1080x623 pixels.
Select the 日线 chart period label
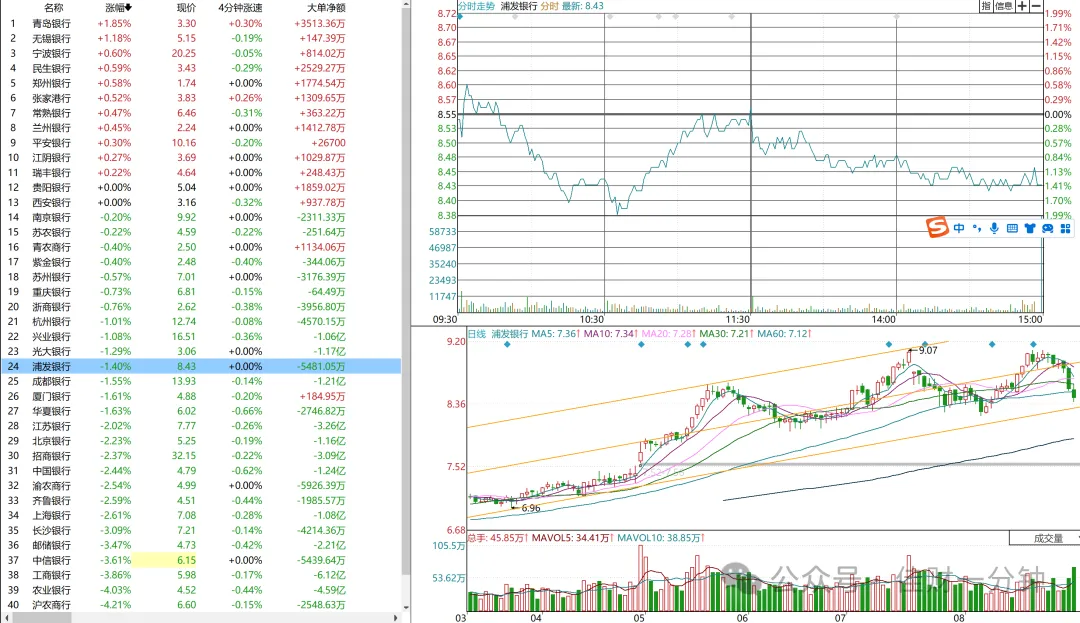[x=477, y=334]
